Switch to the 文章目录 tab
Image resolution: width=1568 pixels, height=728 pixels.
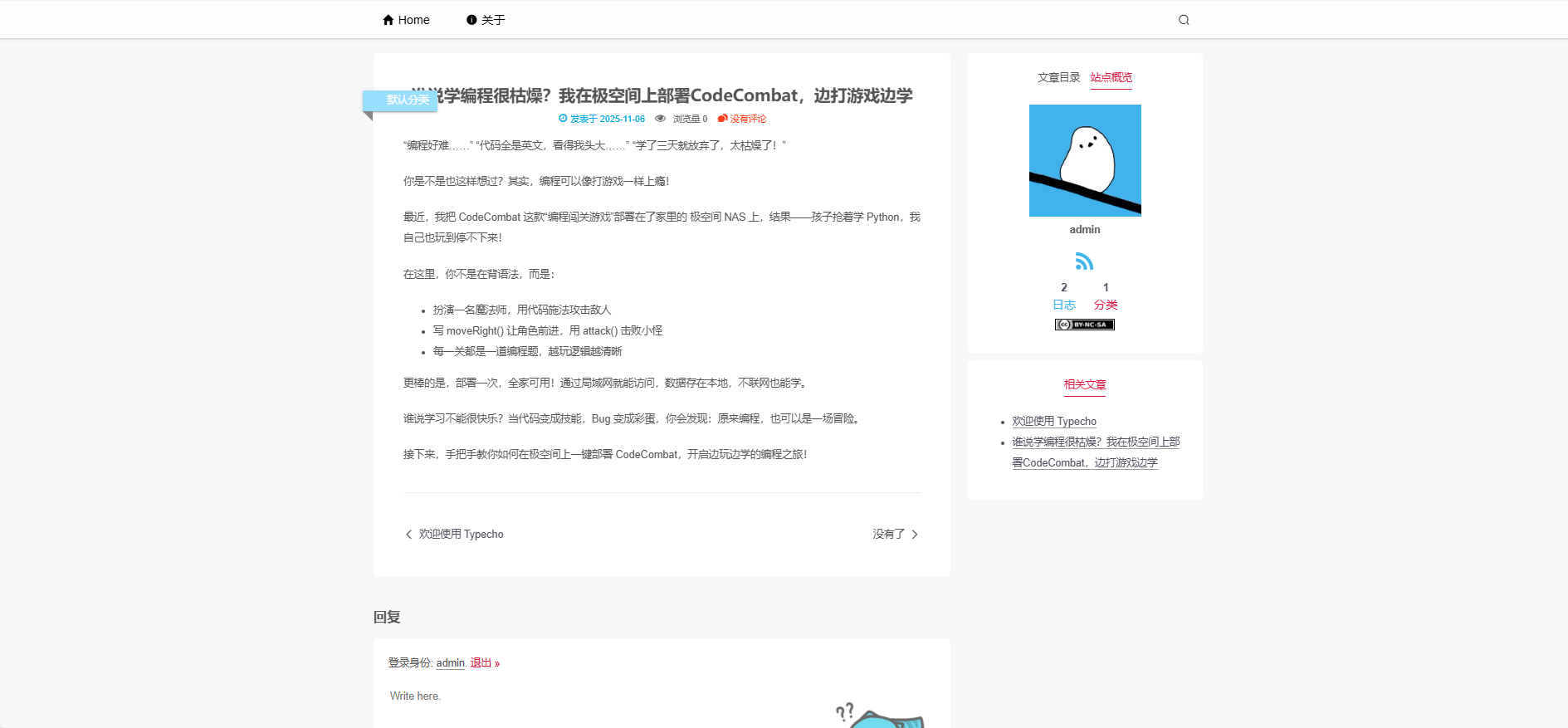point(1058,77)
